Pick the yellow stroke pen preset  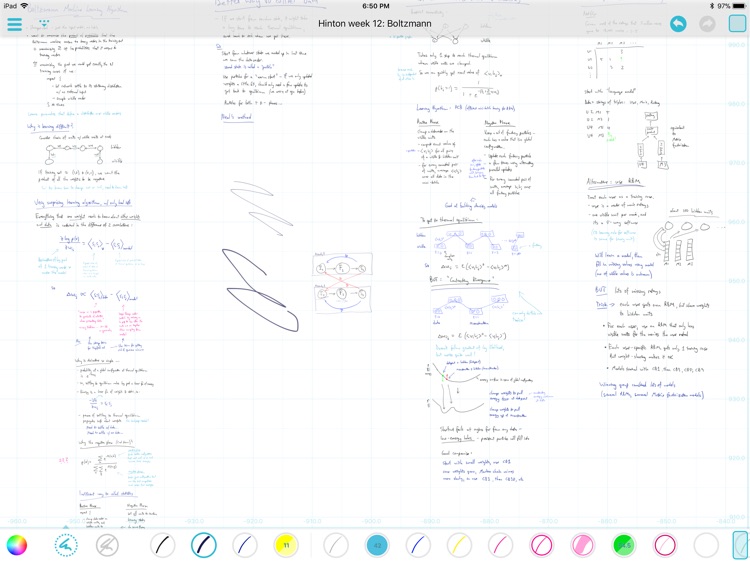pyautogui.click(x=458, y=545)
